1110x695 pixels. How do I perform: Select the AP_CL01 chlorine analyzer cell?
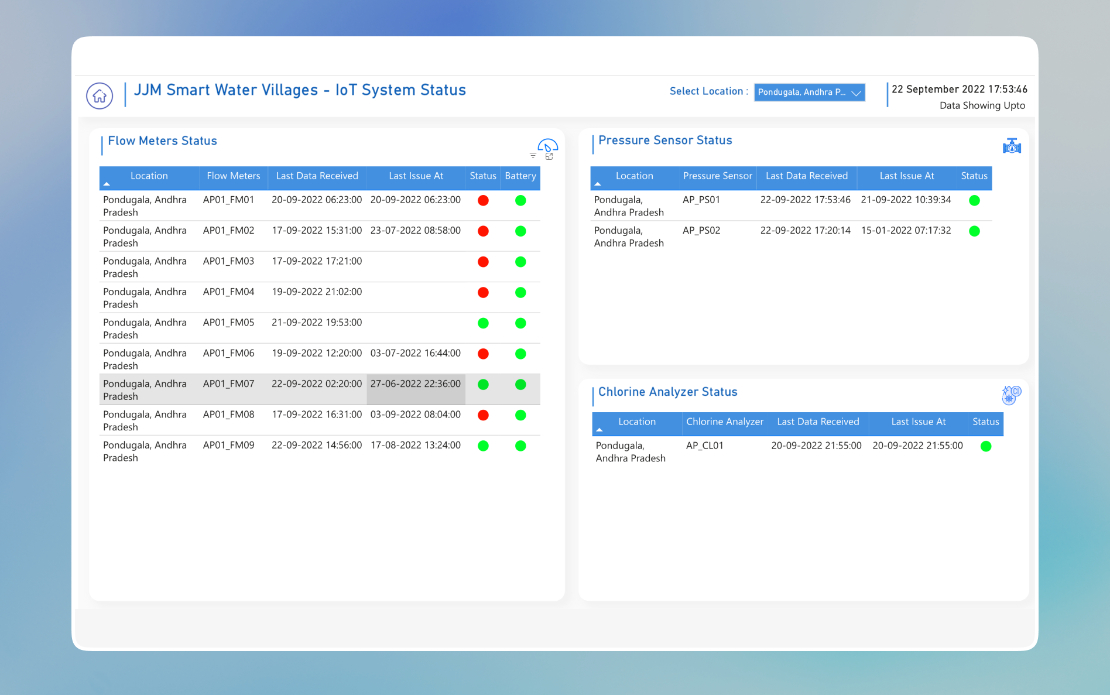point(704,446)
